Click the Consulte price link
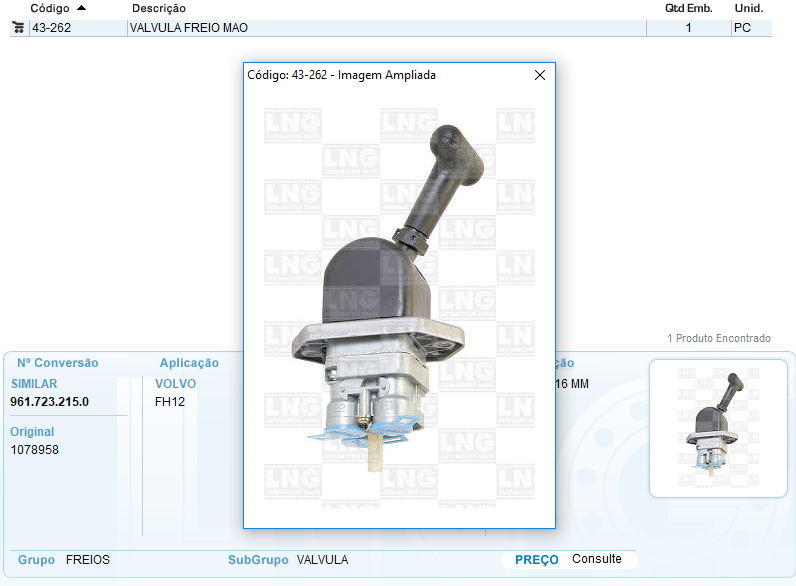 pos(596,559)
